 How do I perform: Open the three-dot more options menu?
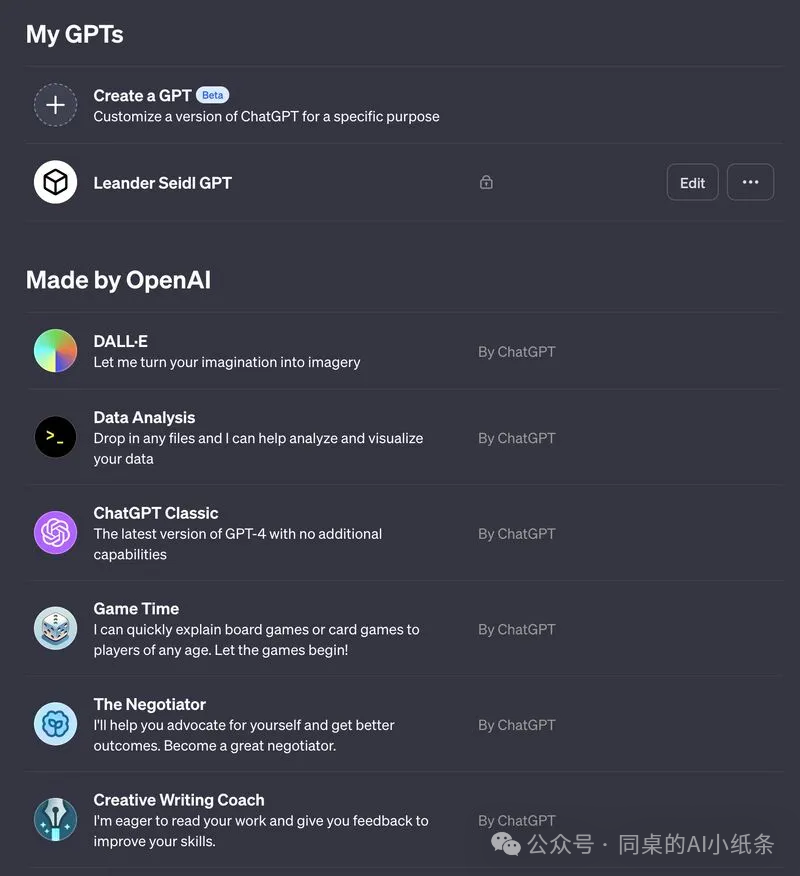click(750, 182)
